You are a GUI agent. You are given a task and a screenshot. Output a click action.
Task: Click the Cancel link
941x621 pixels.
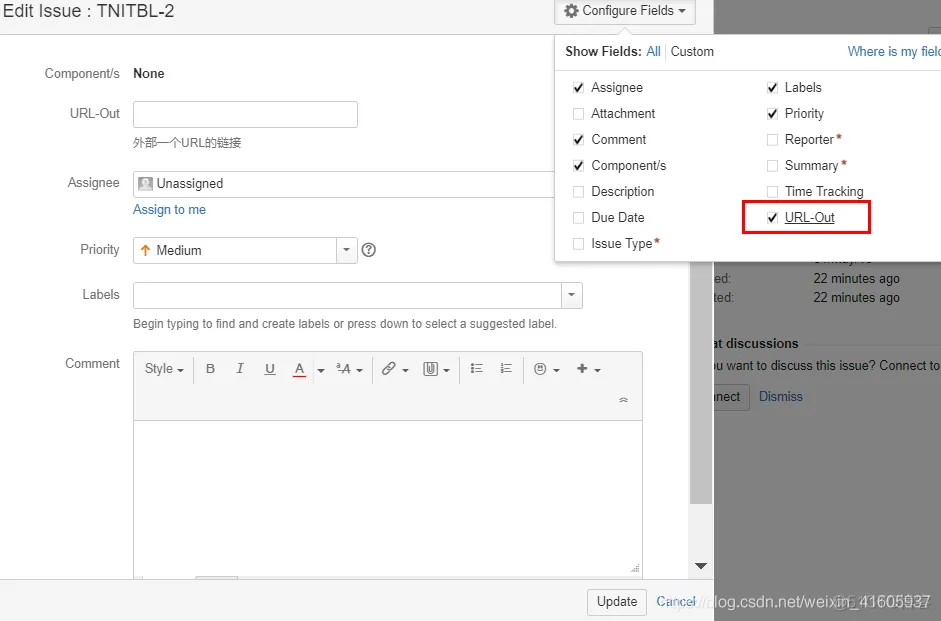pos(676,601)
